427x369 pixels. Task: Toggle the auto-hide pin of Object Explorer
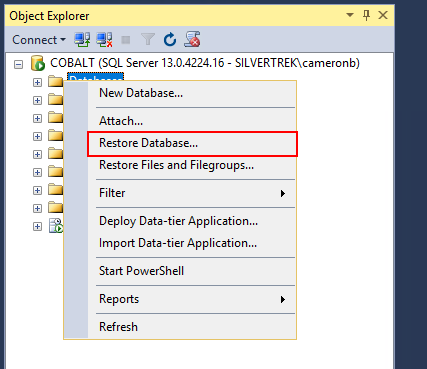(366, 15)
